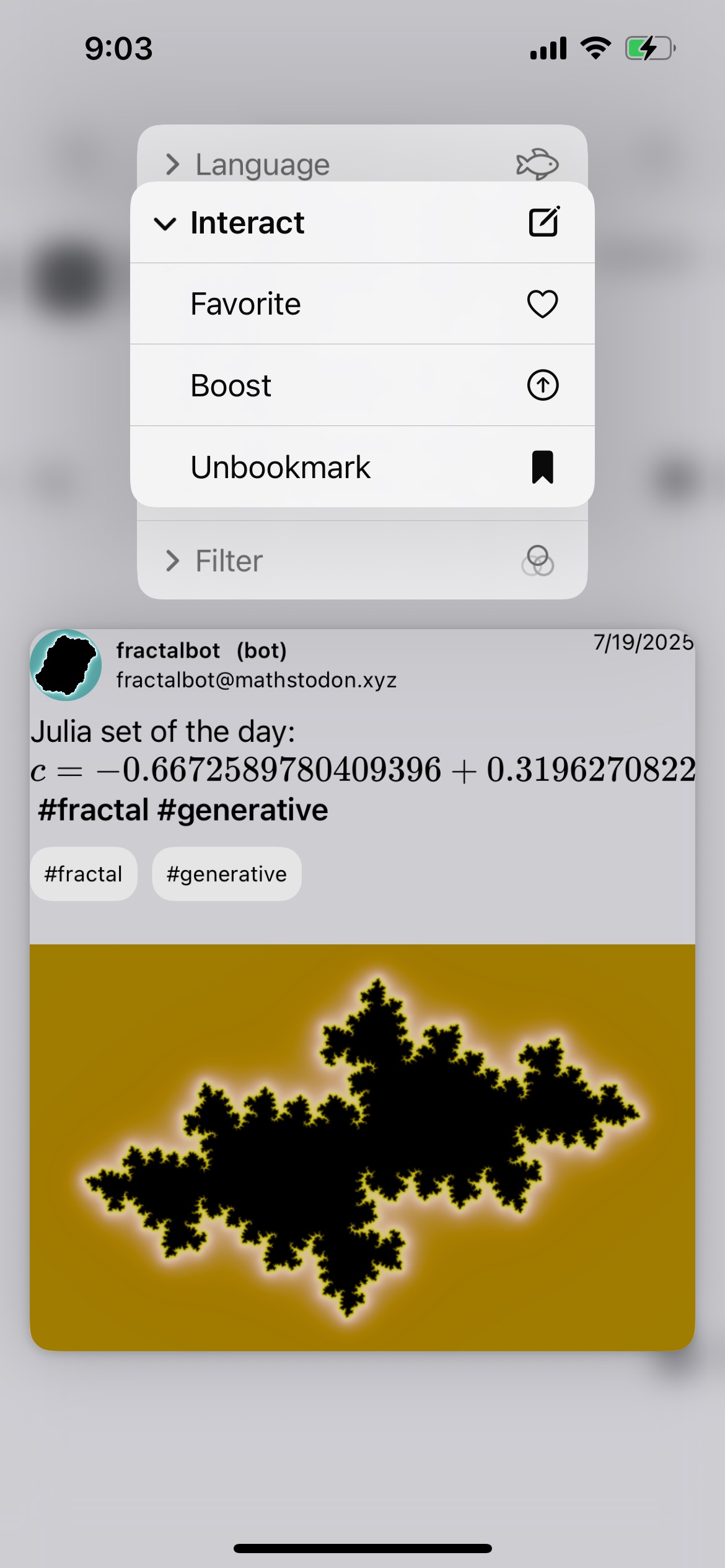Tap the battery charging indicator
Screen dimensions: 725x1568
(x=650, y=48)
